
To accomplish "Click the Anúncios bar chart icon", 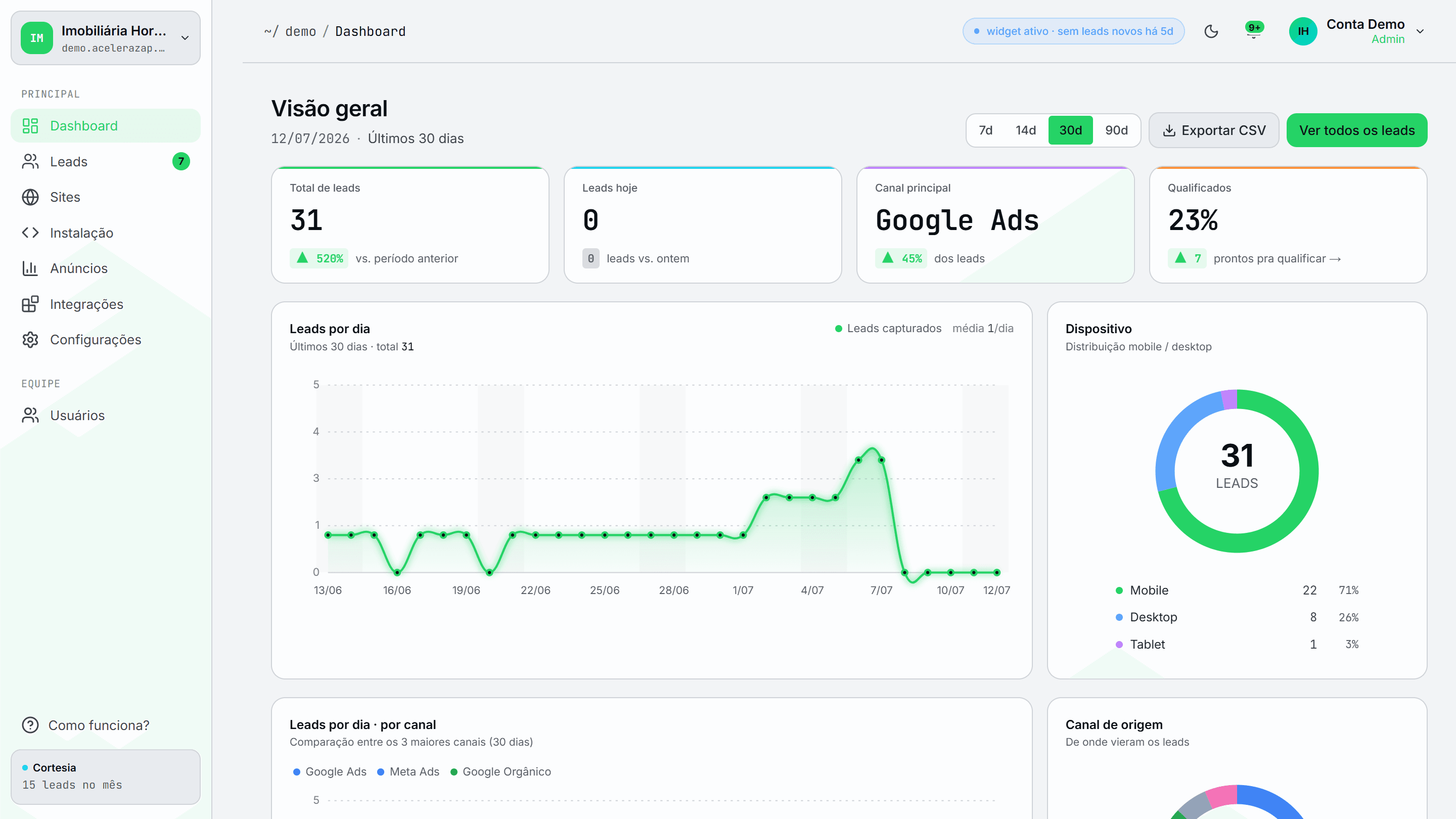I will coord(30,268).
